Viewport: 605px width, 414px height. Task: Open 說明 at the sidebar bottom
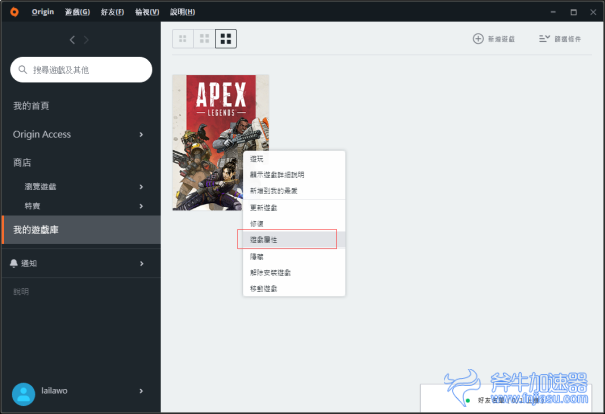[21, 292]
